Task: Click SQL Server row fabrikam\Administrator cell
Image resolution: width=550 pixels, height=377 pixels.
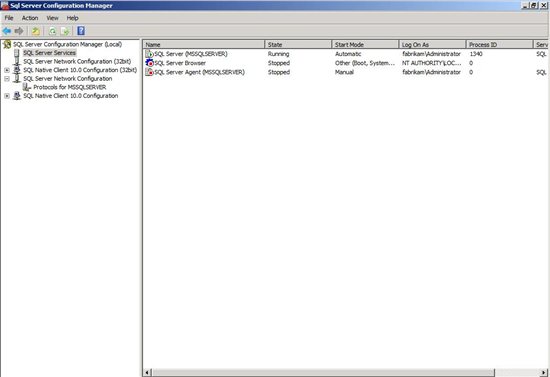Action: (x=431, y=54)
